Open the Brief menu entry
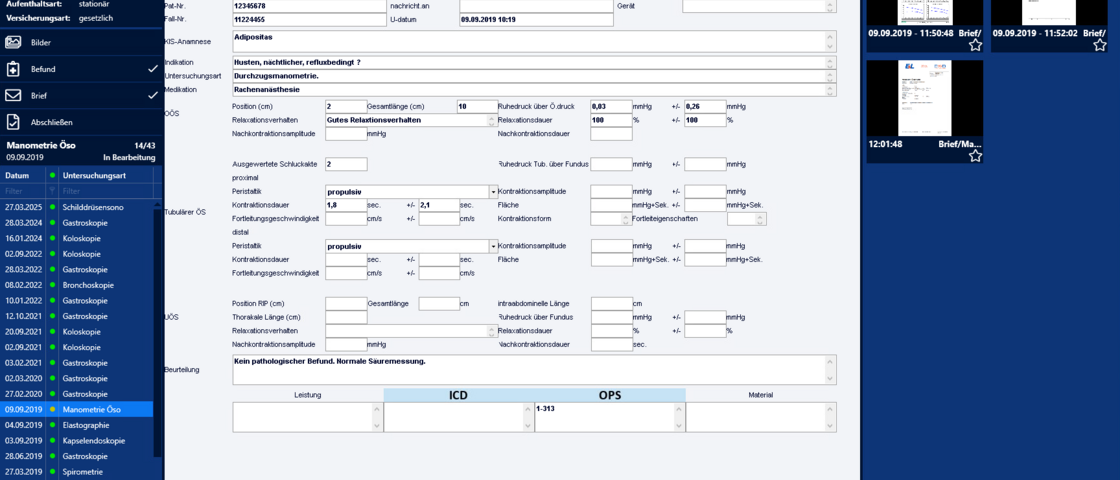This screenshot has width=1120, height=480. pos(82,95)
